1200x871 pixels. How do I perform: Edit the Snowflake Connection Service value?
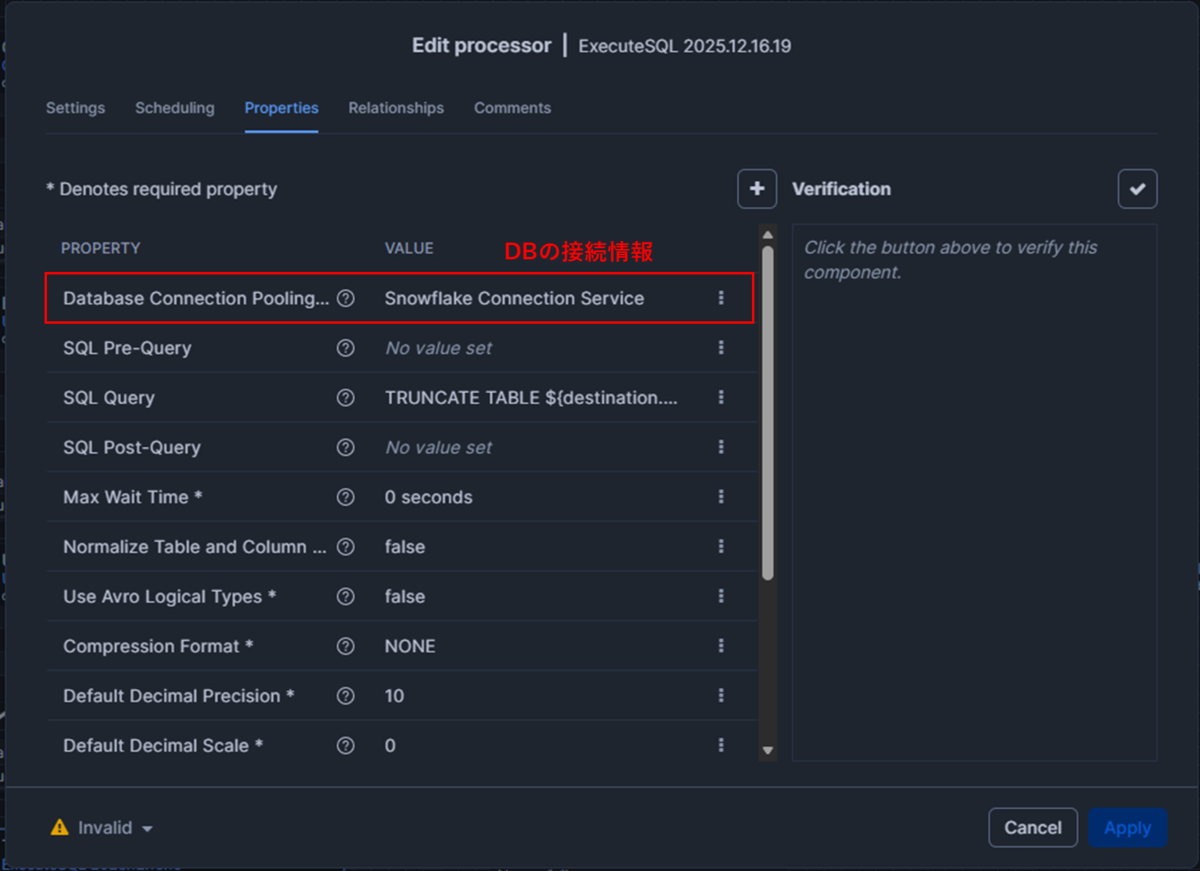514,298
